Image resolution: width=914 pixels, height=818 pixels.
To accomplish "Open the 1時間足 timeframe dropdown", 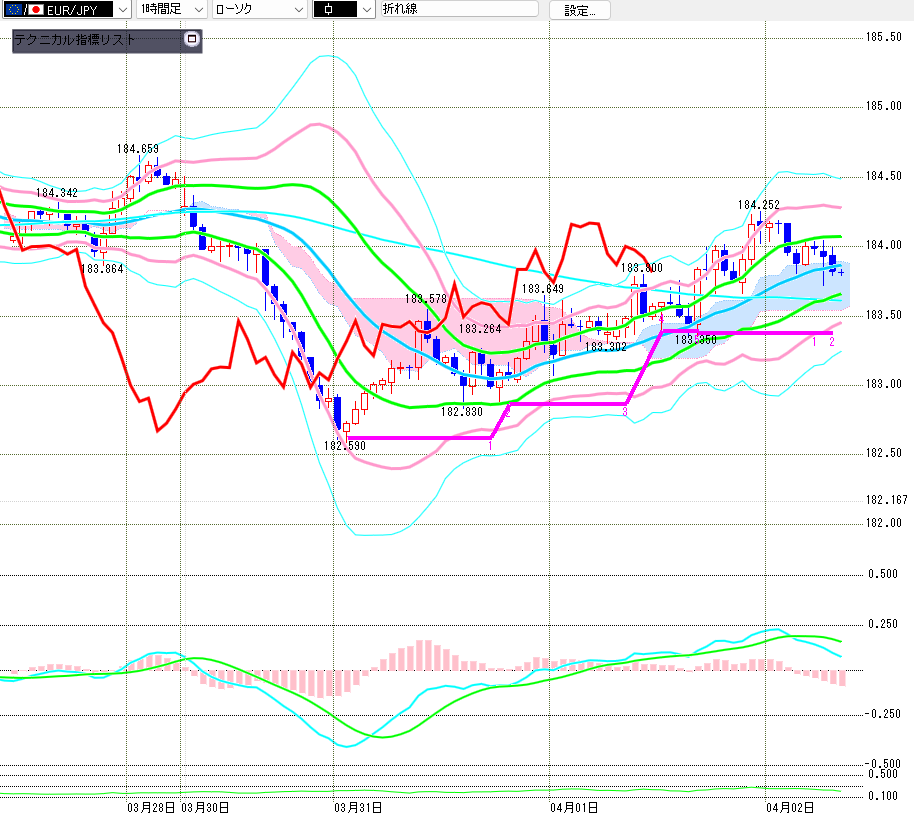I will [171, 10].
